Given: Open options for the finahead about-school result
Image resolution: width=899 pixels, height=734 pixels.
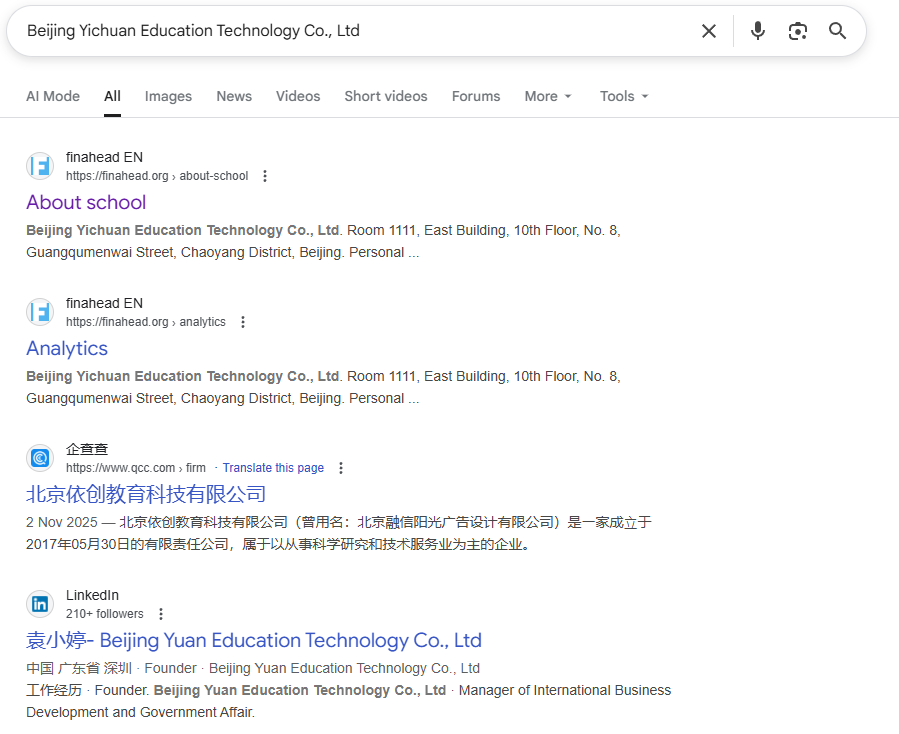Looking at the screenshot, I should click(x=265, y=176).
